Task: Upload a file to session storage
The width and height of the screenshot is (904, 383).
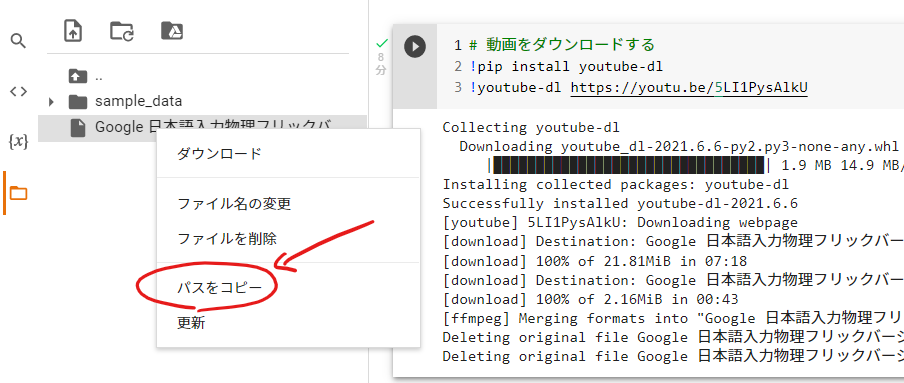Action: (x=73, y=31)
